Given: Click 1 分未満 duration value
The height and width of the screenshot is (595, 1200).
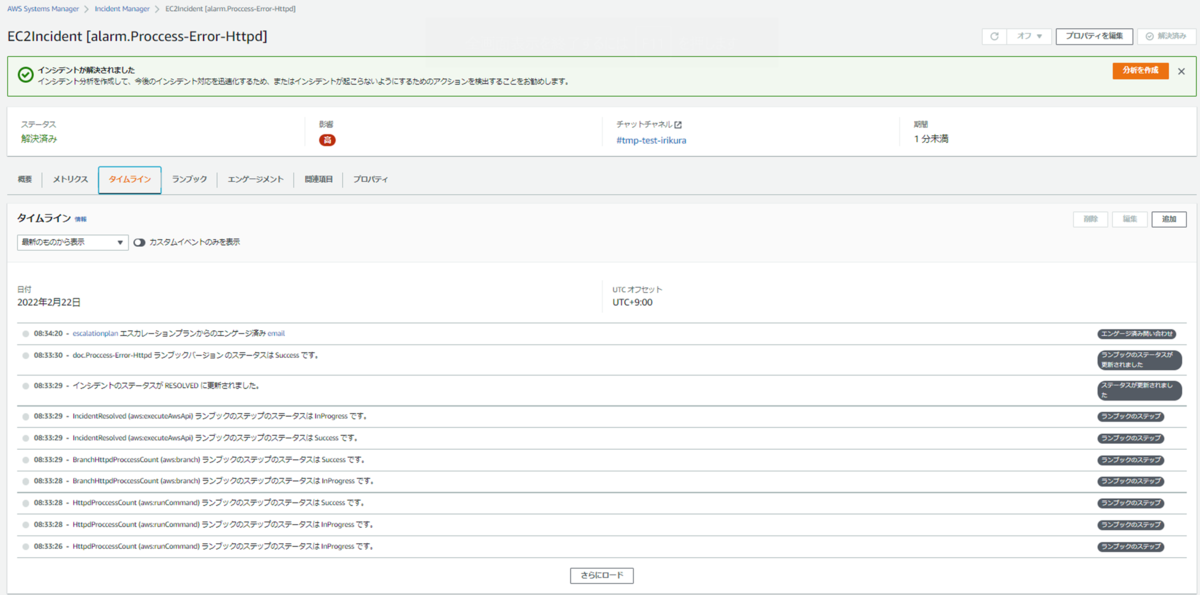Looking at the screenshot, I should [x=931, y=139].
